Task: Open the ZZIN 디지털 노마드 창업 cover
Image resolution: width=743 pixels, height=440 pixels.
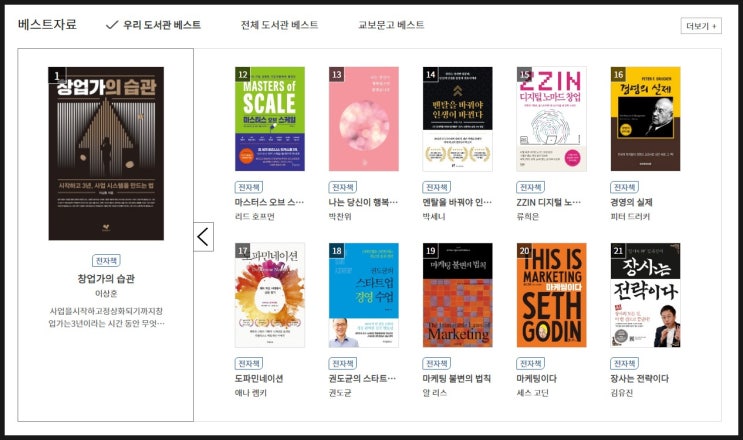Action: [x=551, y=119]
